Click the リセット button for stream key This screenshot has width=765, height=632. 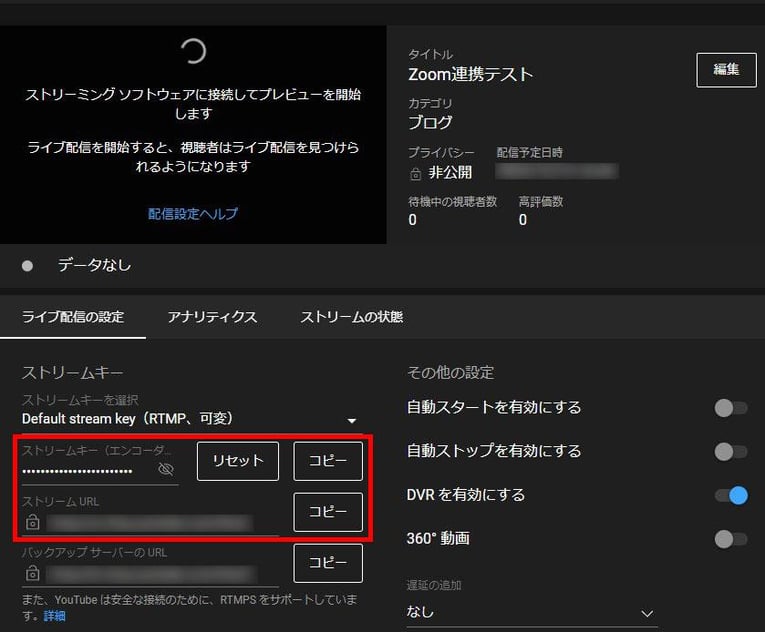238,461
